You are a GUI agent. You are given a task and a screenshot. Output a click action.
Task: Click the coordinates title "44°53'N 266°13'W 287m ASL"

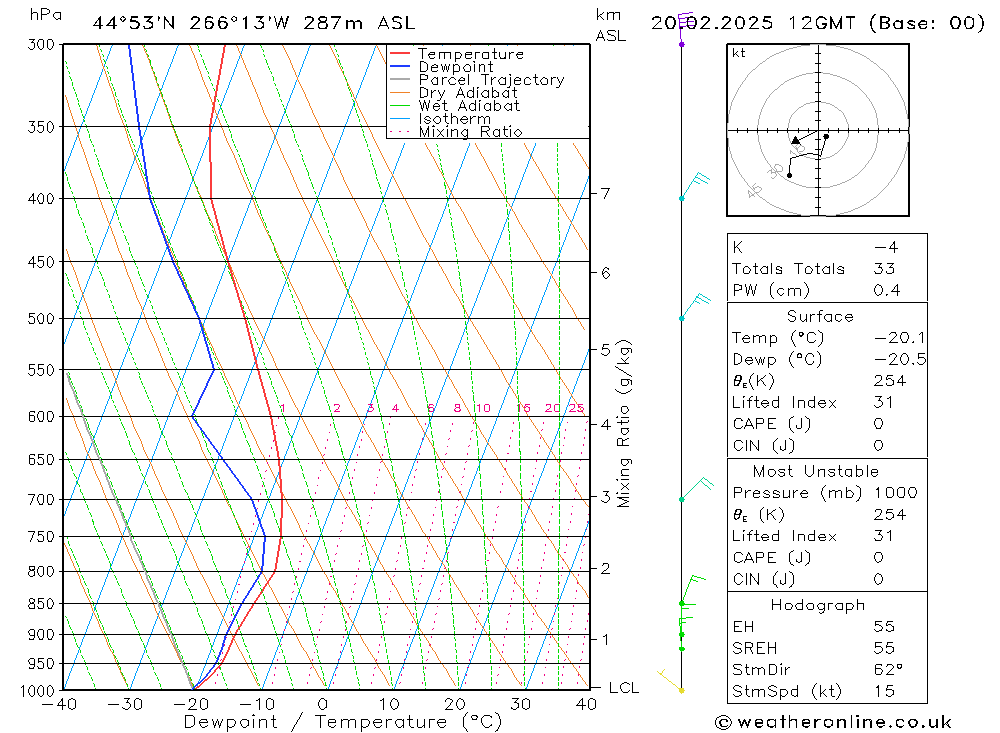[x=254, y=23]
